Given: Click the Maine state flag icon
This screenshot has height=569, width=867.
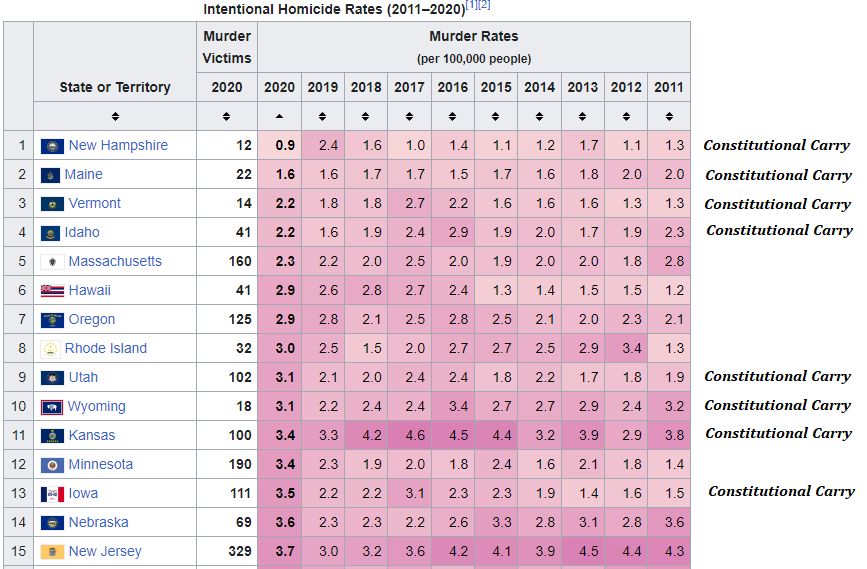Looking at the screenshot, I should coord(50,175).
